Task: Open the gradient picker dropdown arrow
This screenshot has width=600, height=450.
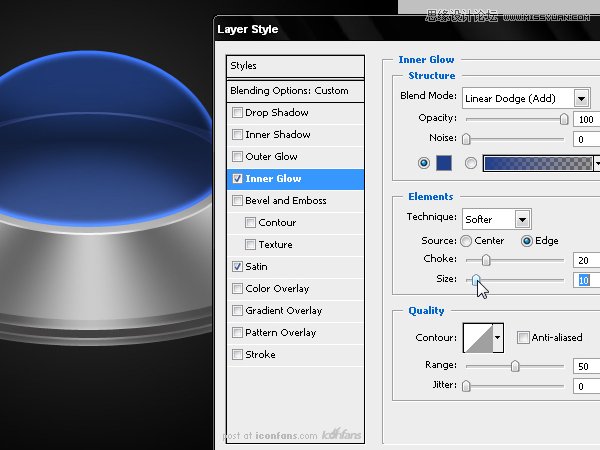Action: click(x=597, y=163)
